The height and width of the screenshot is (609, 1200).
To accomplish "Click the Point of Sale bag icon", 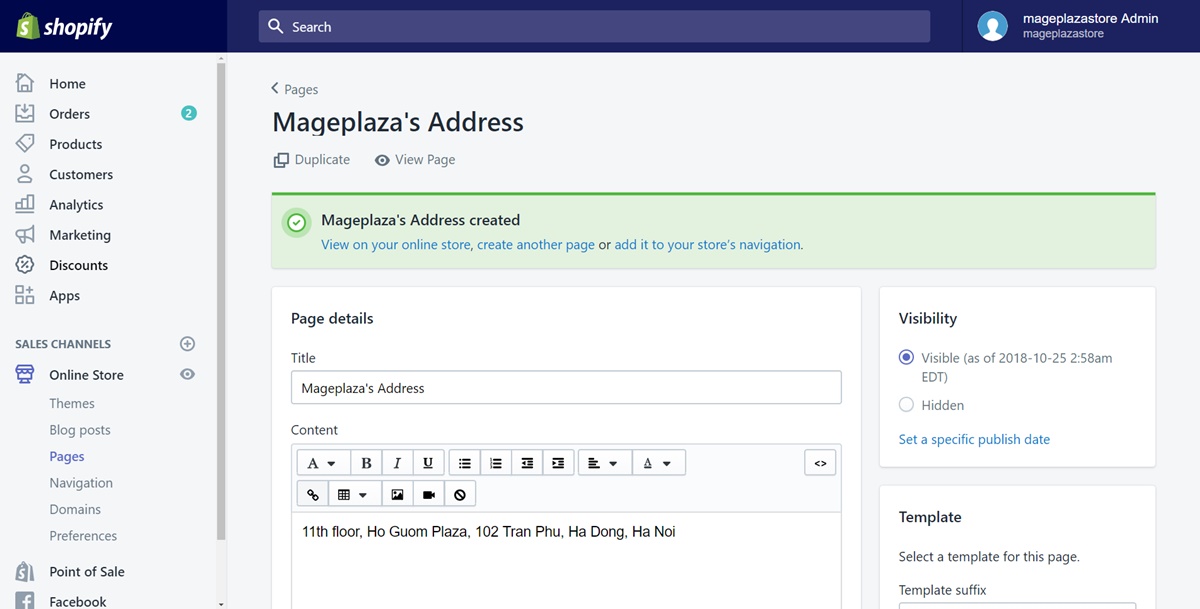I will 25,571.
